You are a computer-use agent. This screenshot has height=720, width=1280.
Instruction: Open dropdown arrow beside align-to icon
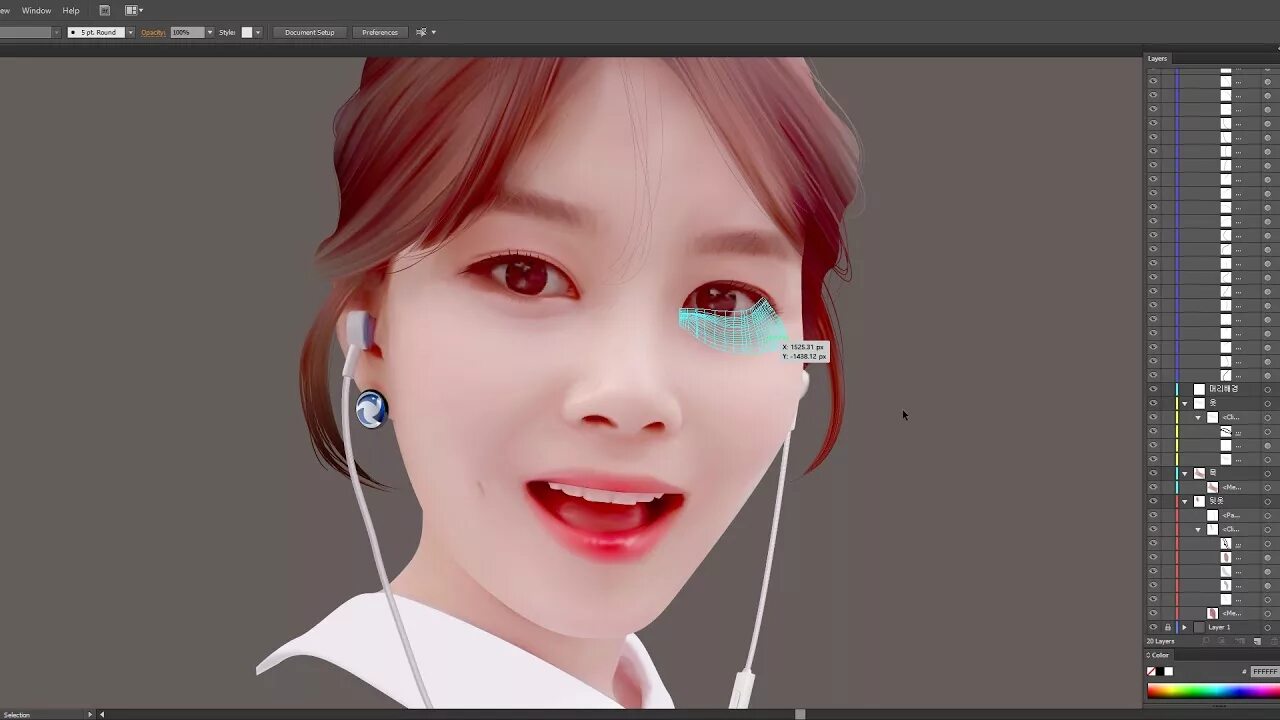(433, 32)
